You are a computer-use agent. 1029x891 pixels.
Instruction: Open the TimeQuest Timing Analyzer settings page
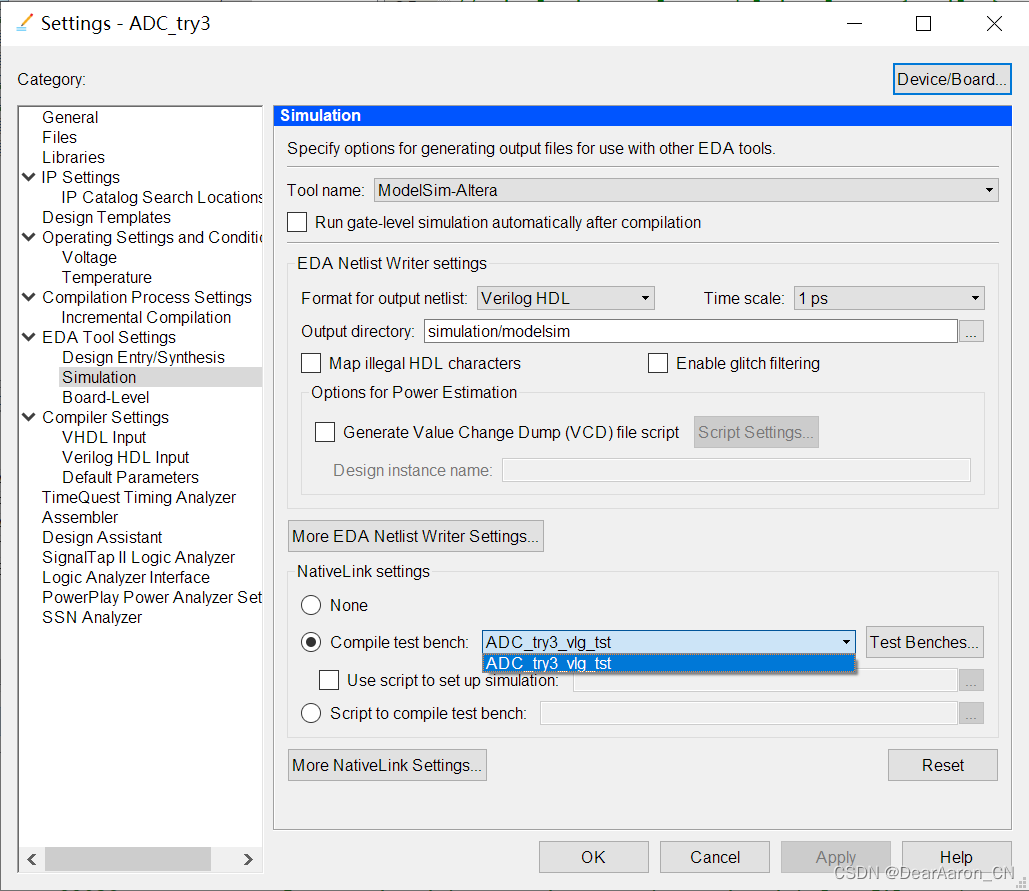click(x=138, y=497)
